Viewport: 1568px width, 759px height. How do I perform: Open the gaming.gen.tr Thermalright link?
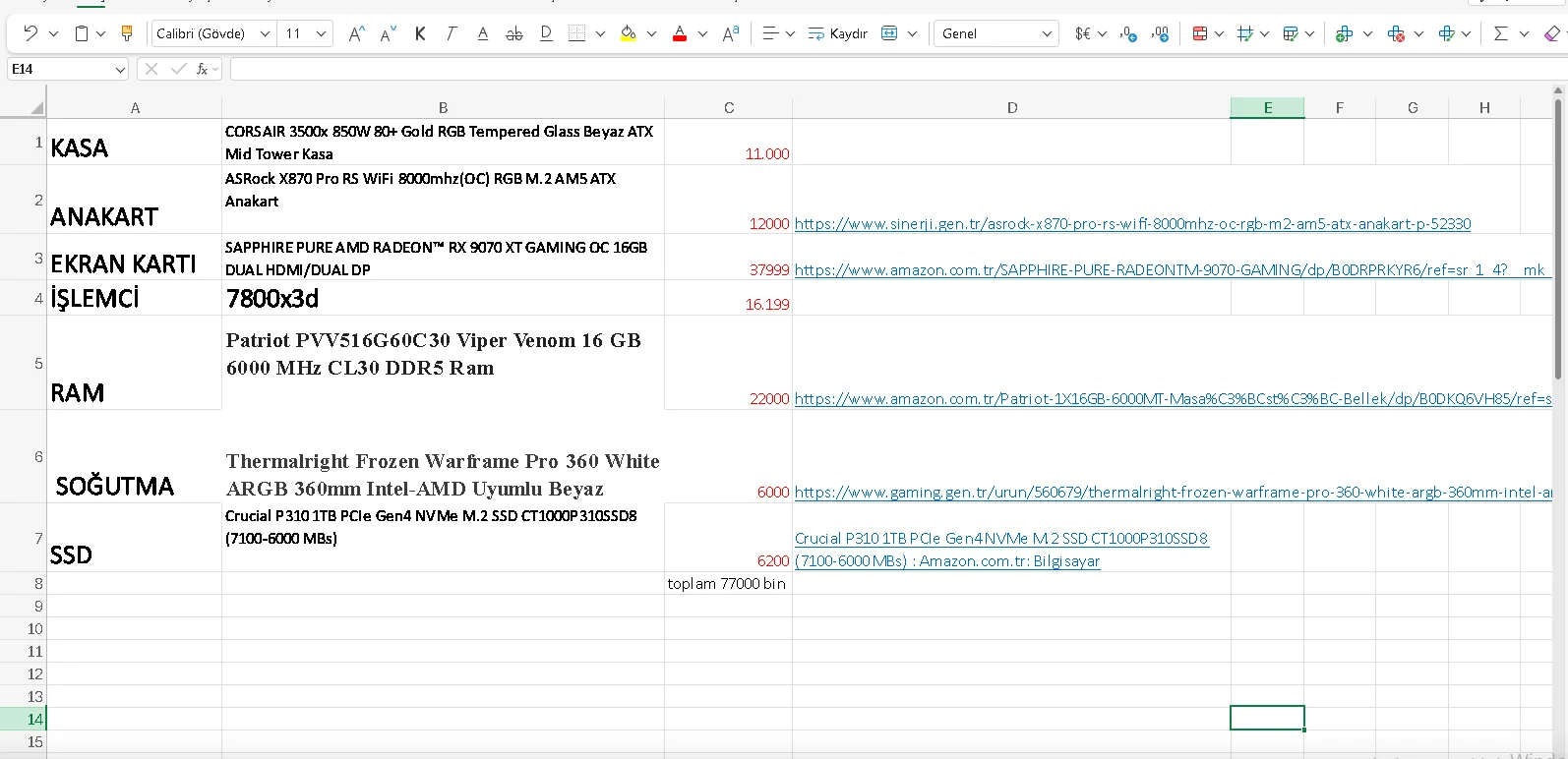[x=1173, y=493]
